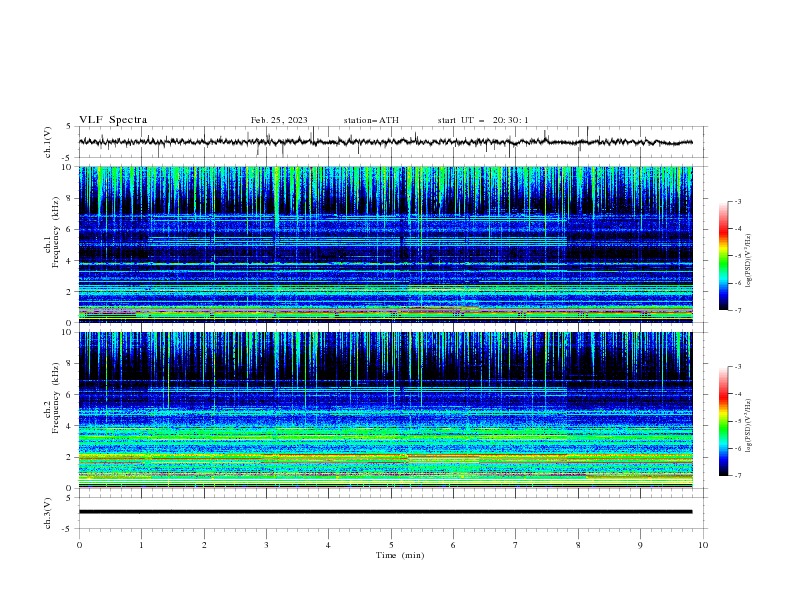Click the ch.3 flat black voltage trace

(385, 512)
